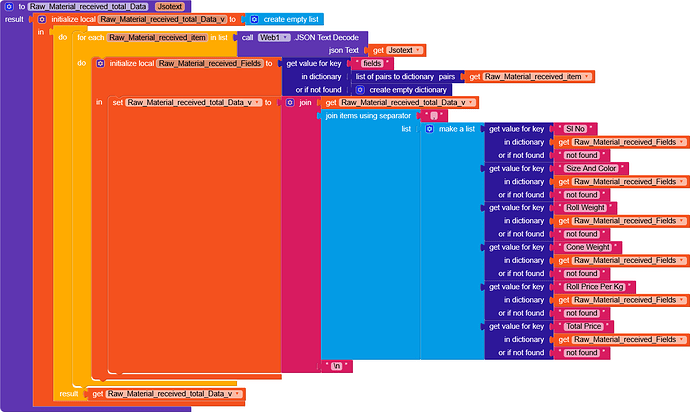Edit the "Cone Weight" text block

pos(587,247)
